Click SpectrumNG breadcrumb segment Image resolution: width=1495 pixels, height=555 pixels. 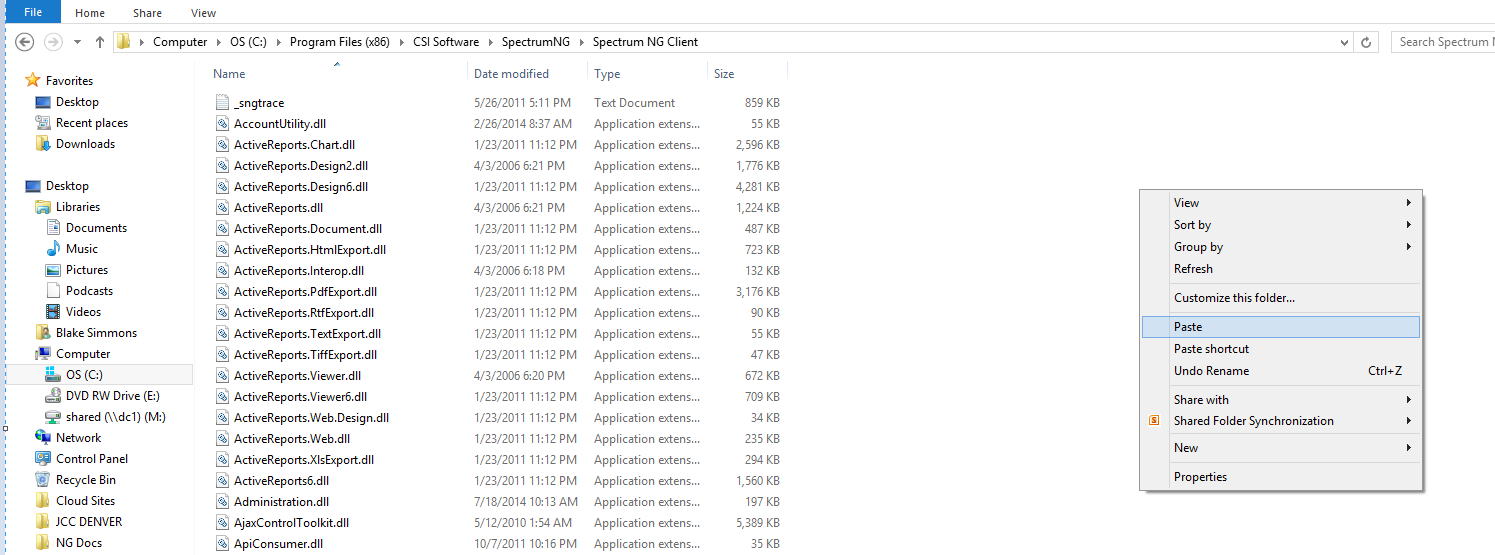(x=536, y=42)
